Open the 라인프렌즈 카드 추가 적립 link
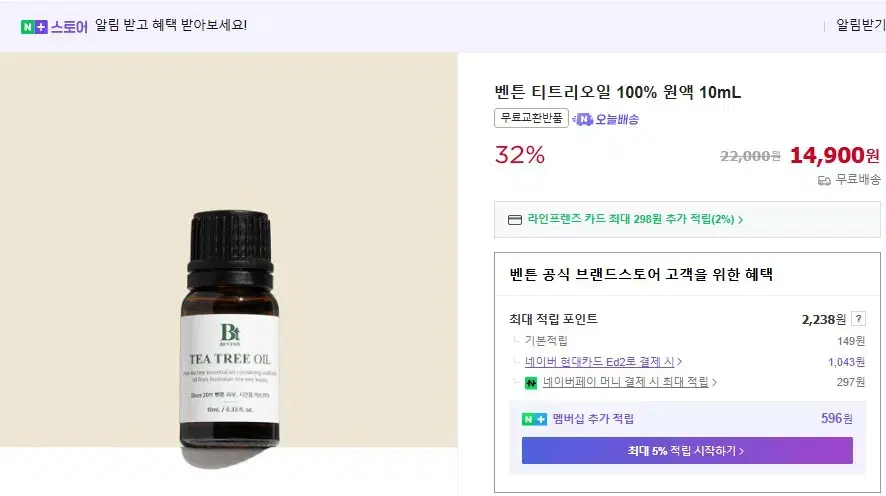This screenshot has width=886, height=496. click(631, 219)
